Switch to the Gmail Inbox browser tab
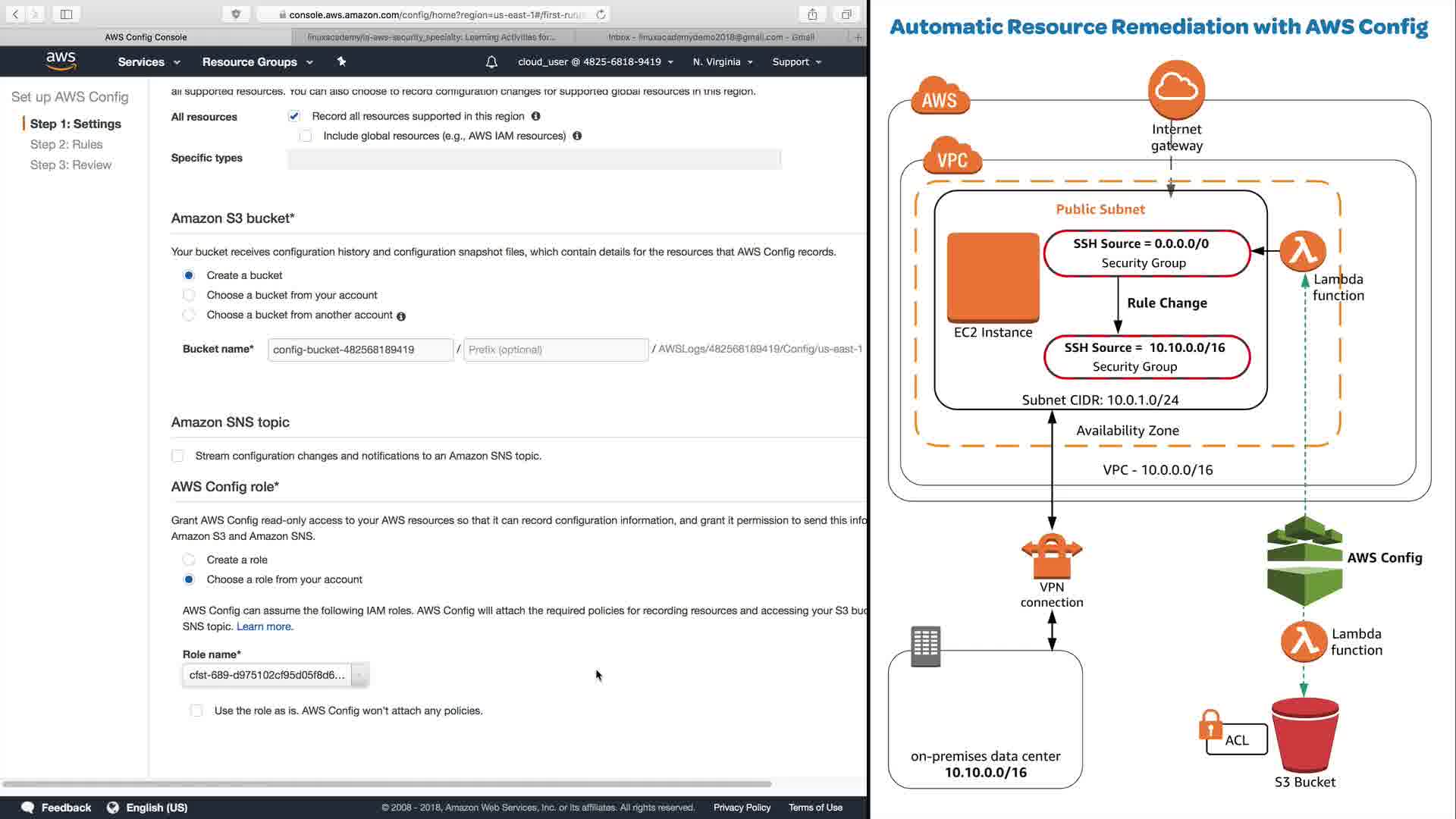The height and width of the screenshot is (819, 1456). click(711, 36)
